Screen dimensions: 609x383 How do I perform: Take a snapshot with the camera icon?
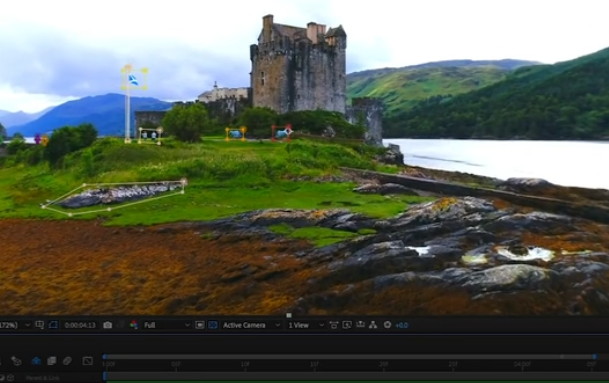[108, 325]
